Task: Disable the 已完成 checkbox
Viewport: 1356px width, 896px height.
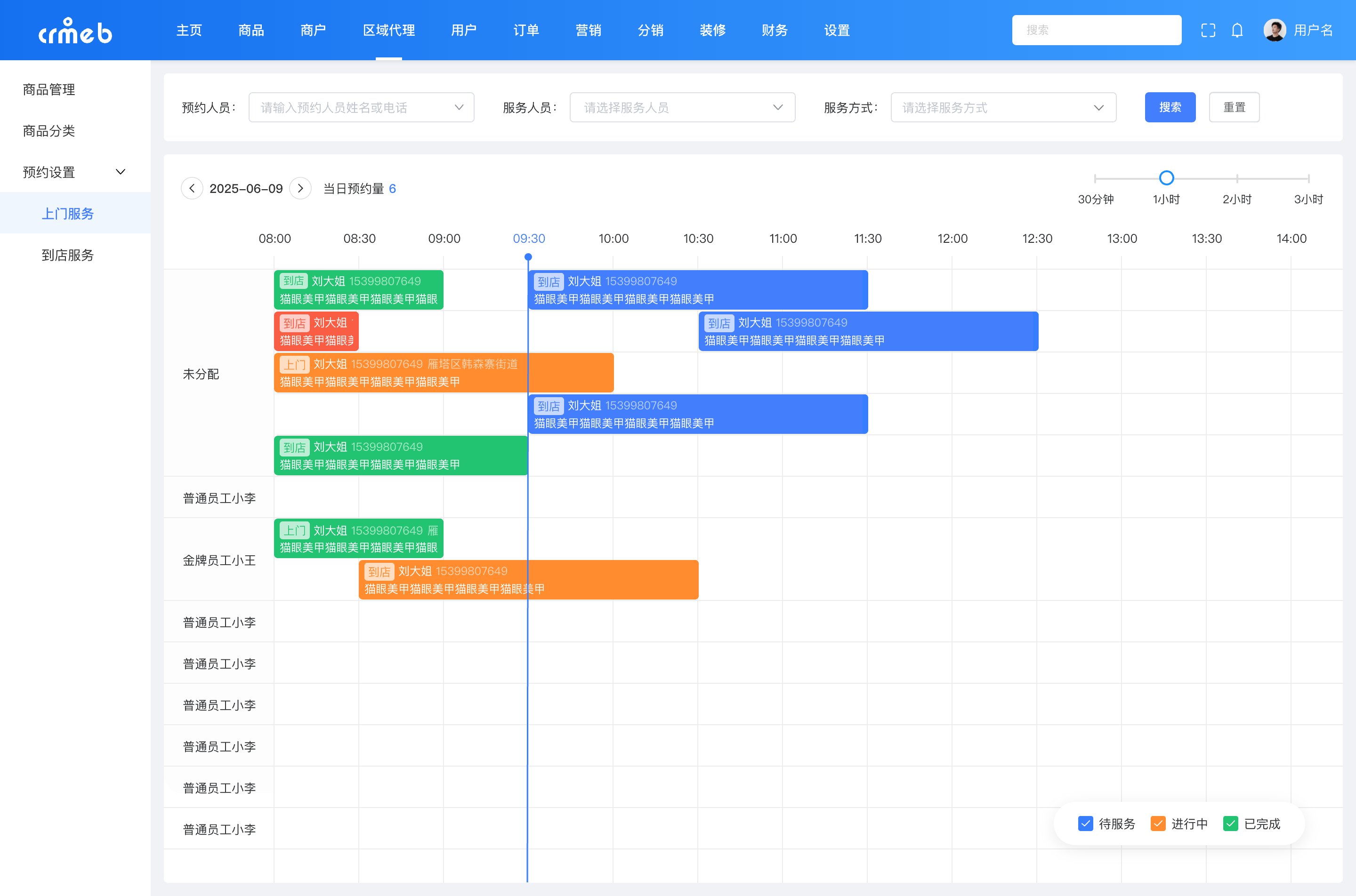Action: pyautogui.click(x=1230, y=824)
